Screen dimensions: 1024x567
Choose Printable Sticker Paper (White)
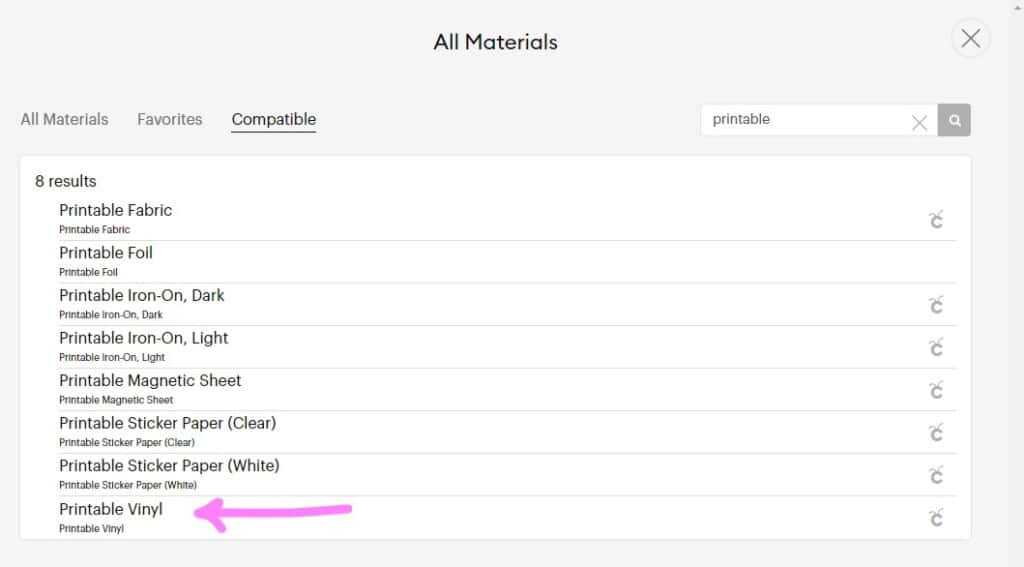tap(496, 475)
